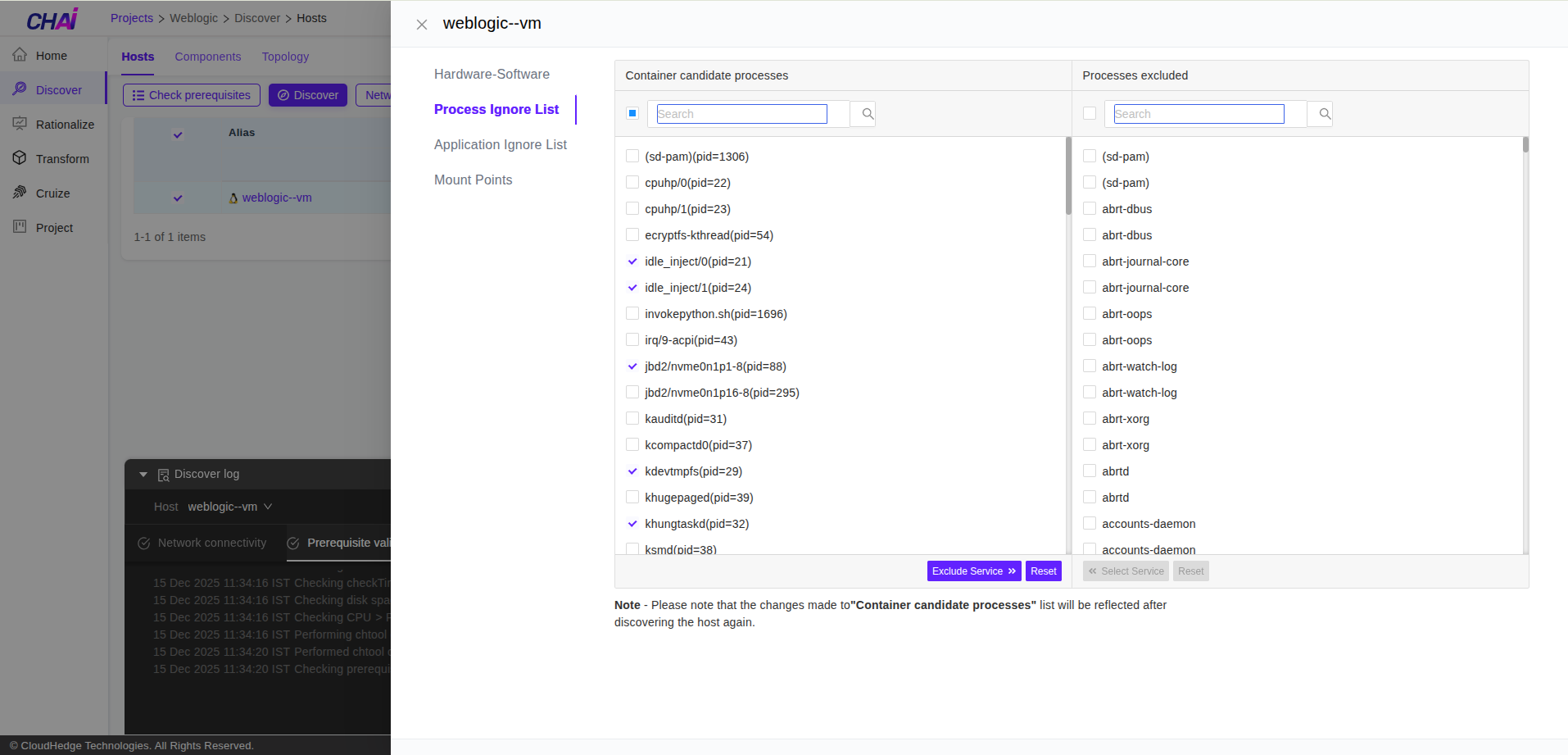Click the candidate processes search magnifier icon
The image size is (1568, 755).
(x=868, y=114)
